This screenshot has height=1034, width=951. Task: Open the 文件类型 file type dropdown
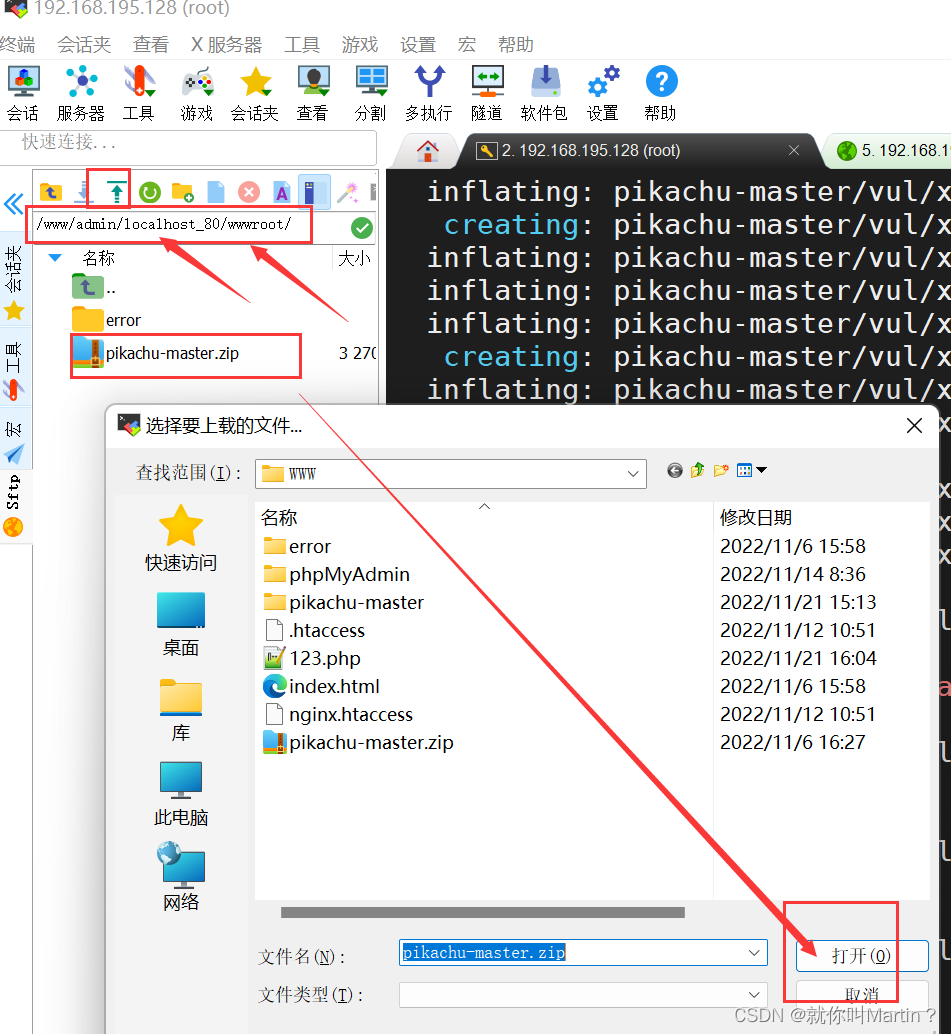pos(757,994)
